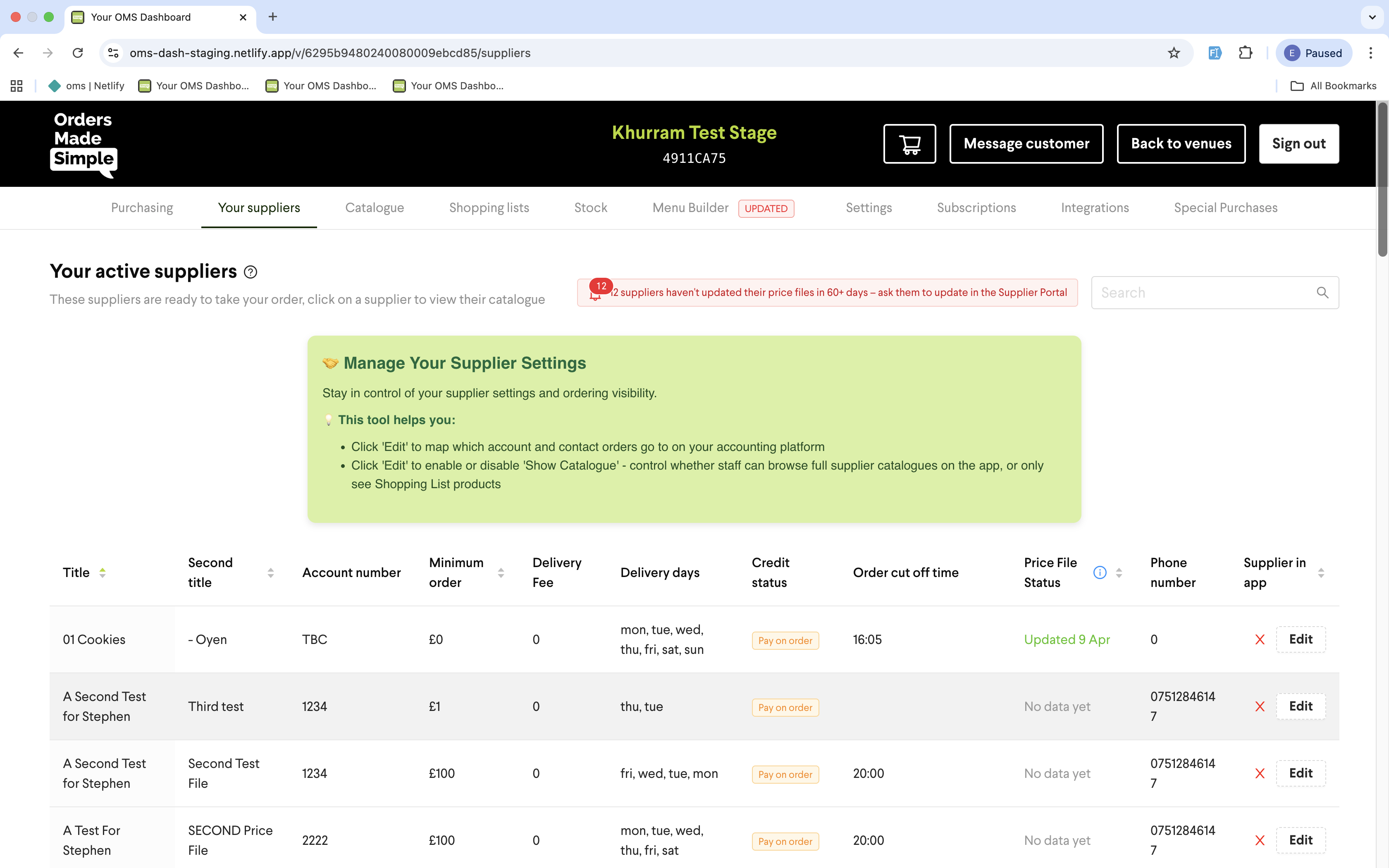This screenshot has height=868, width=1389.
Task: Open the Menu Builder tab
Action: pyautogui.click(x=690, y=208)
